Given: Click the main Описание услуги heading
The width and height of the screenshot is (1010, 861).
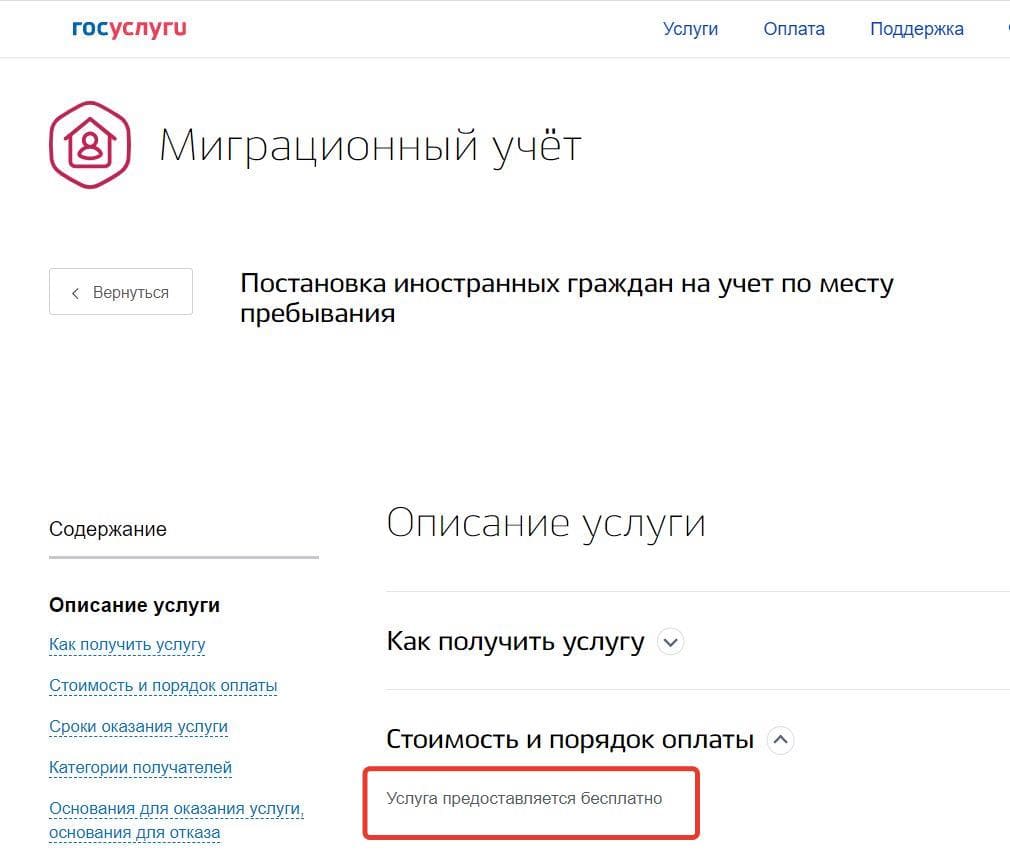Looking at the screenshot, I should pos(545,524).
